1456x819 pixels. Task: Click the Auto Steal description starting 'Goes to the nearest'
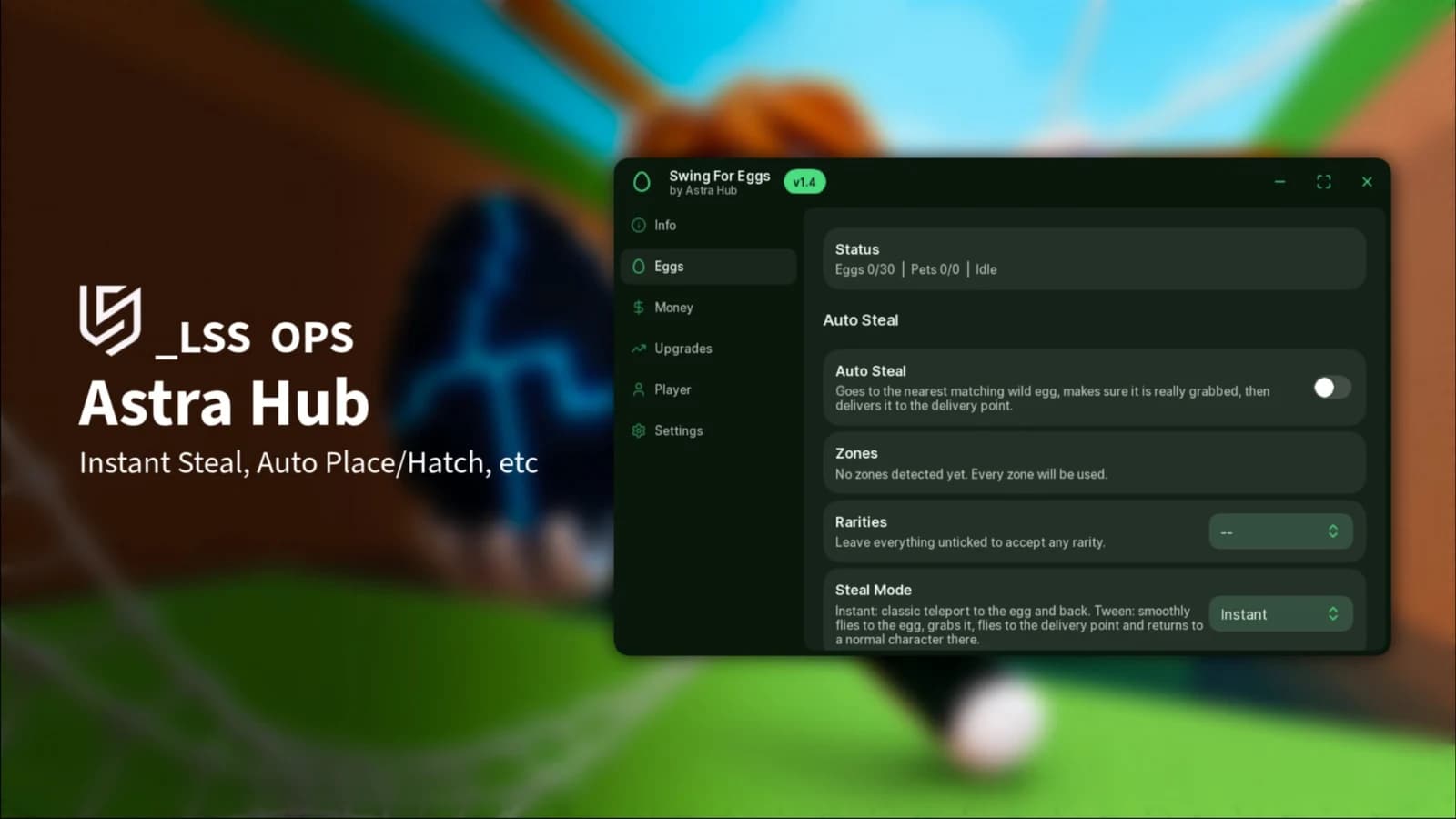click(1053, 399)
